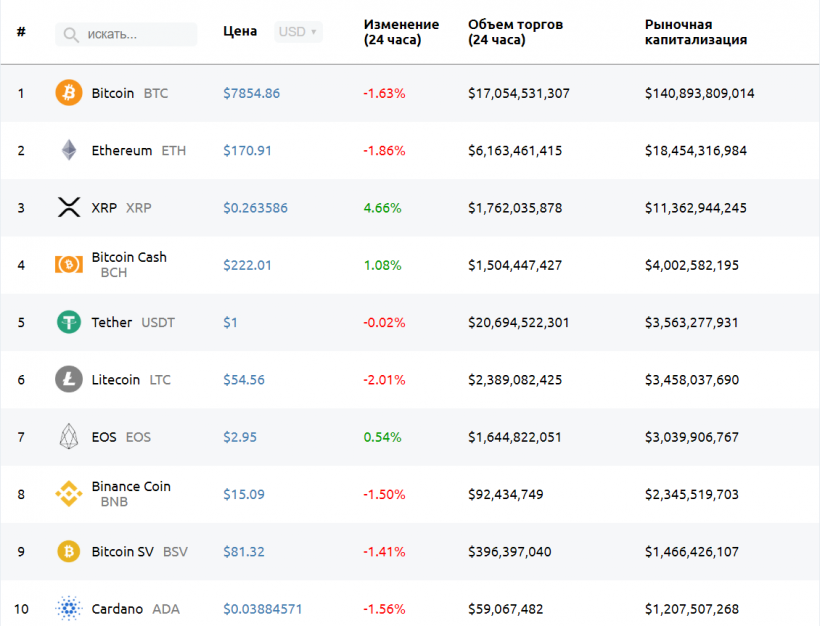The height and width of the screenshot is (626, 820).
Task: Click the Litecoin logo icon
Action: click(x=68, y=379)
